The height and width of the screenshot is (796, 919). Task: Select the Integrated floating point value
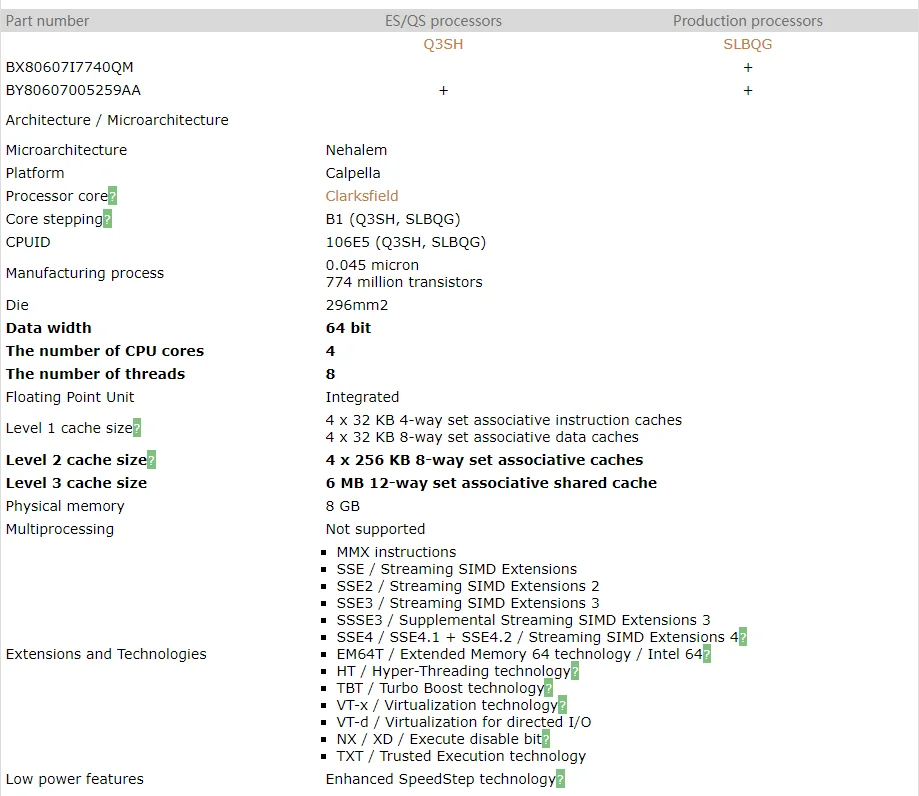coord(362,397)
